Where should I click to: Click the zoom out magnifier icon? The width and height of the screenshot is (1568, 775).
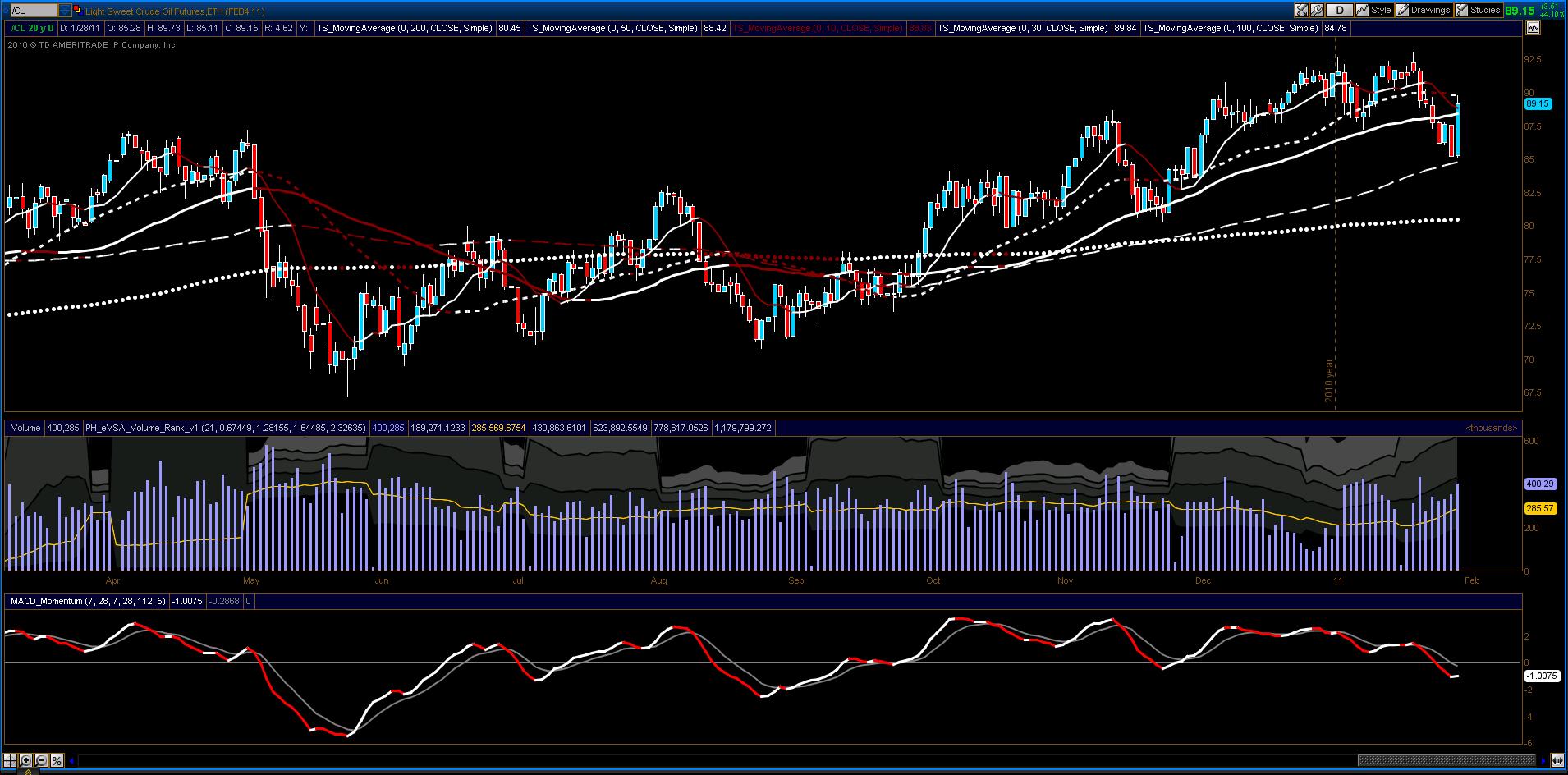[x=41, y=760]
